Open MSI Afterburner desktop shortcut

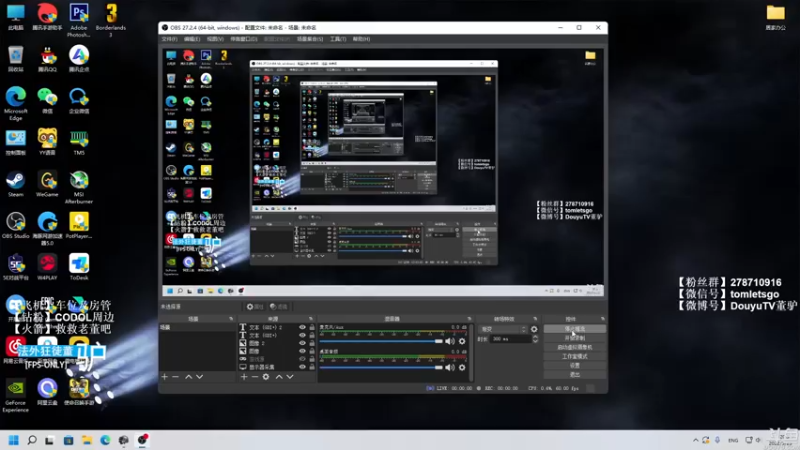click(x=79, y=187)
